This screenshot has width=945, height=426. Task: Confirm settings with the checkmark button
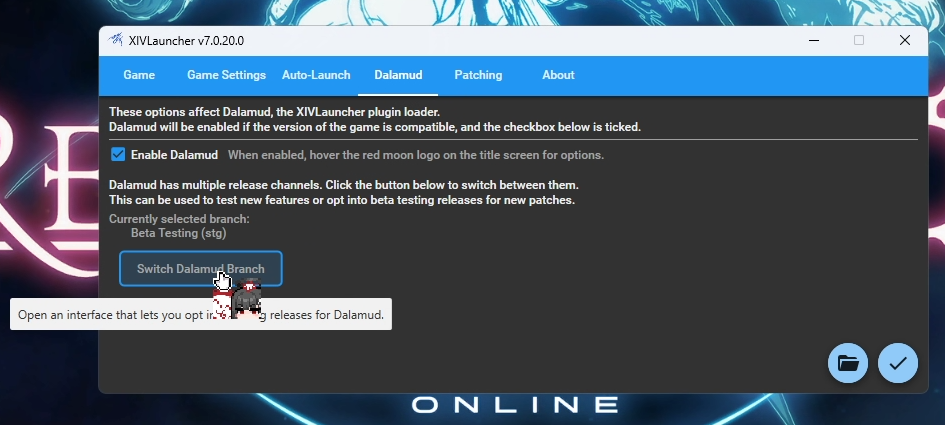(898, 363)
